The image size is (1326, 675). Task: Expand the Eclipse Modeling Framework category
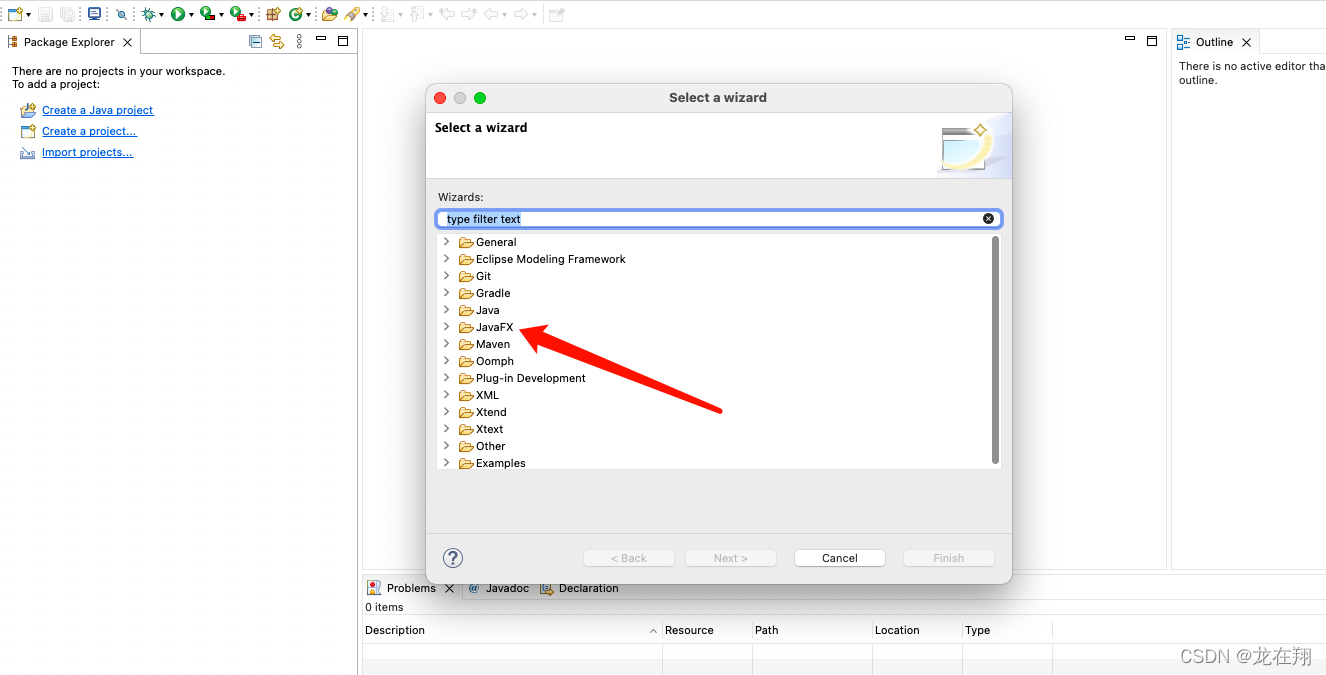tap(447, 259)
